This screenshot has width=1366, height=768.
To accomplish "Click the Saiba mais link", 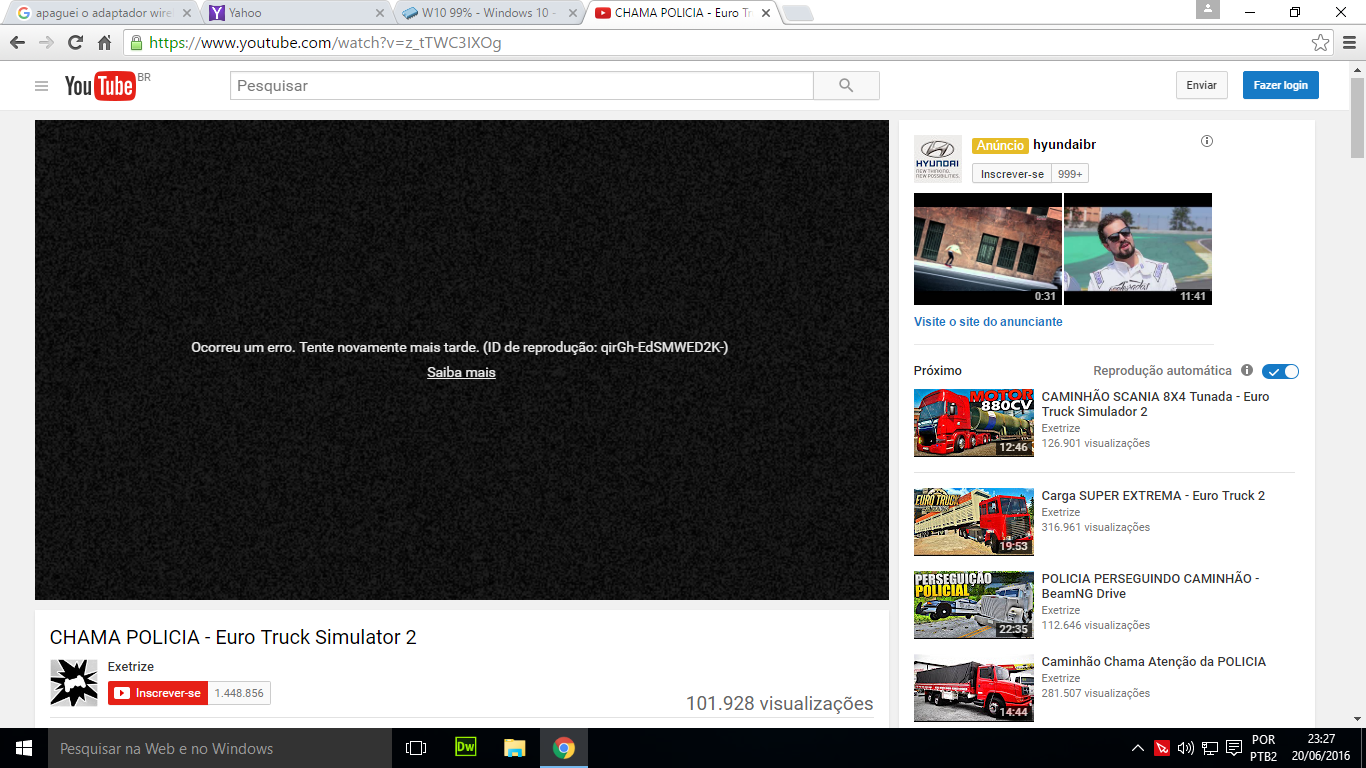I will (461, 372).
